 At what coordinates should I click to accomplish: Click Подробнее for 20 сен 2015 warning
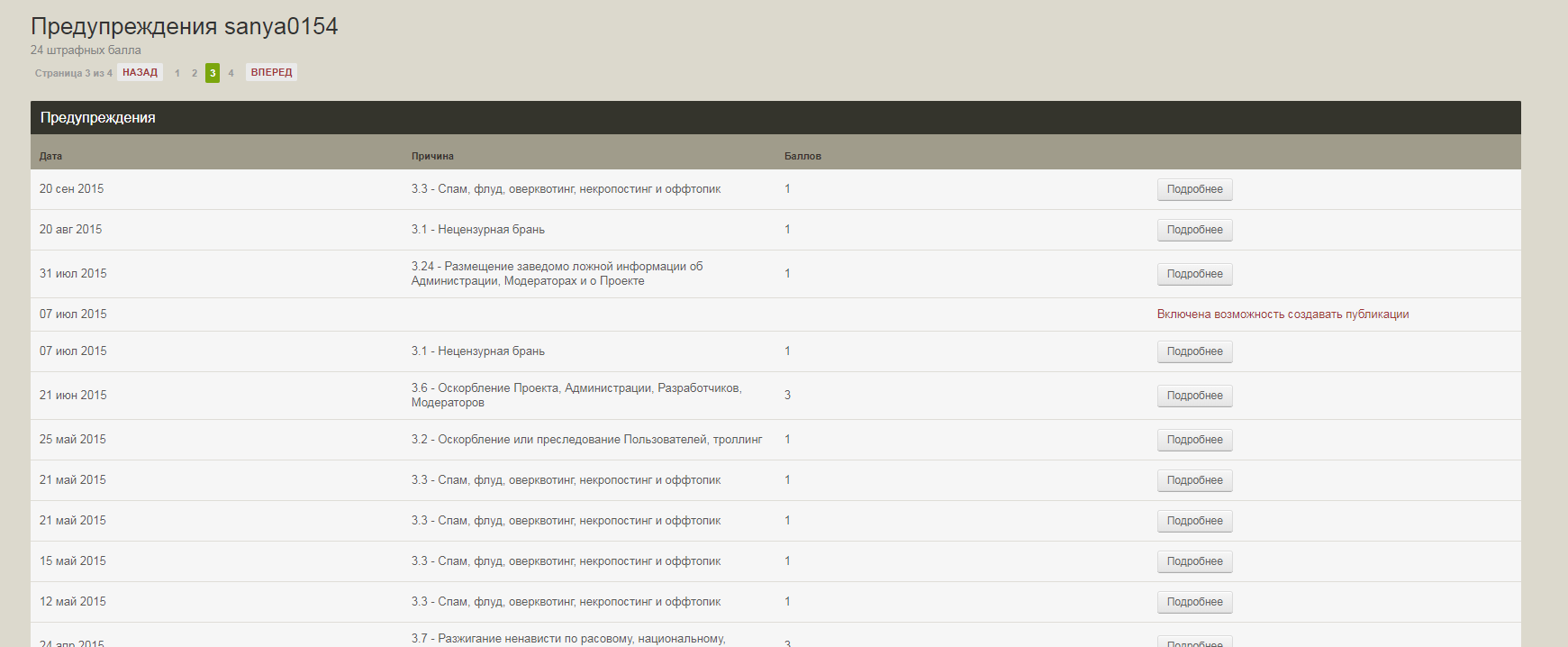coord(1194,189)
